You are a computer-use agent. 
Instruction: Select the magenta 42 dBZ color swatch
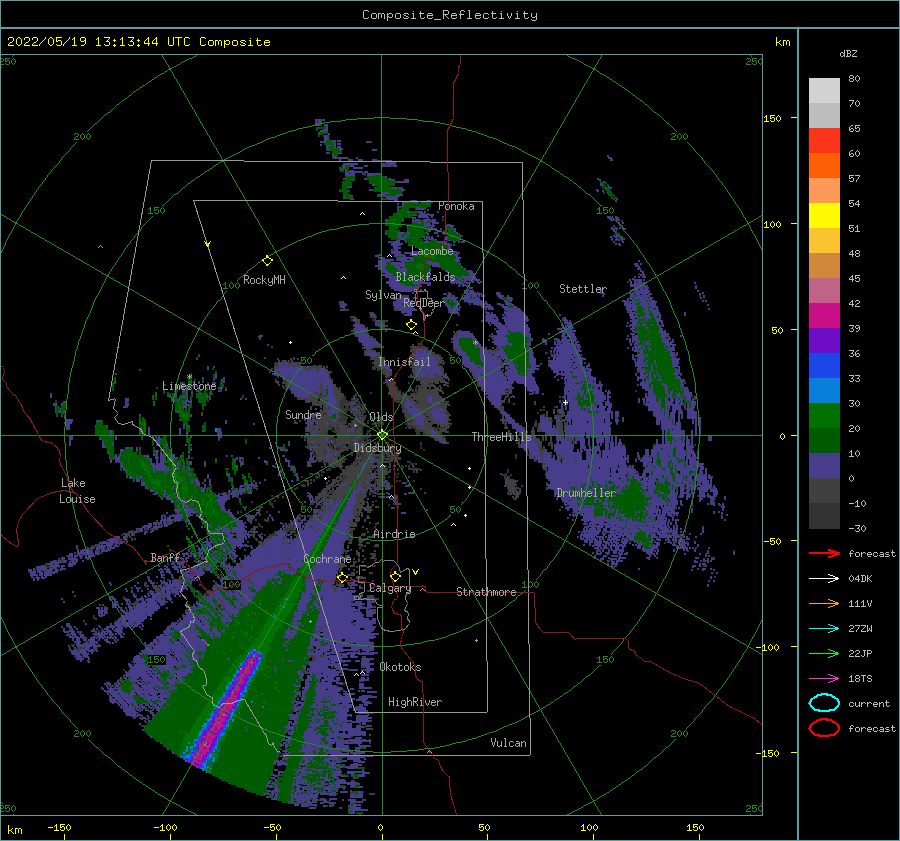(x=824, y=315)
